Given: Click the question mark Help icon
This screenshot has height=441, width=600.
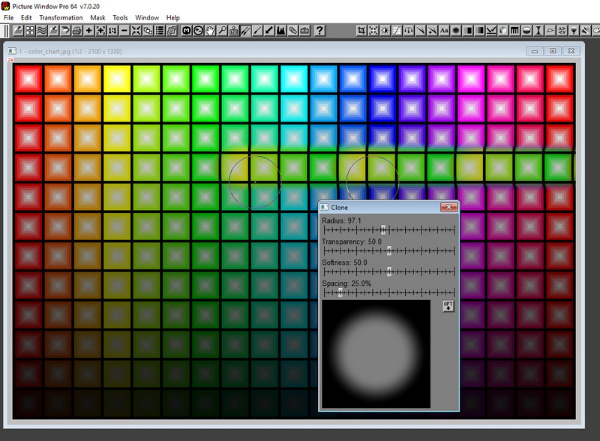Looking at the screenshot, I should (319, 30).
